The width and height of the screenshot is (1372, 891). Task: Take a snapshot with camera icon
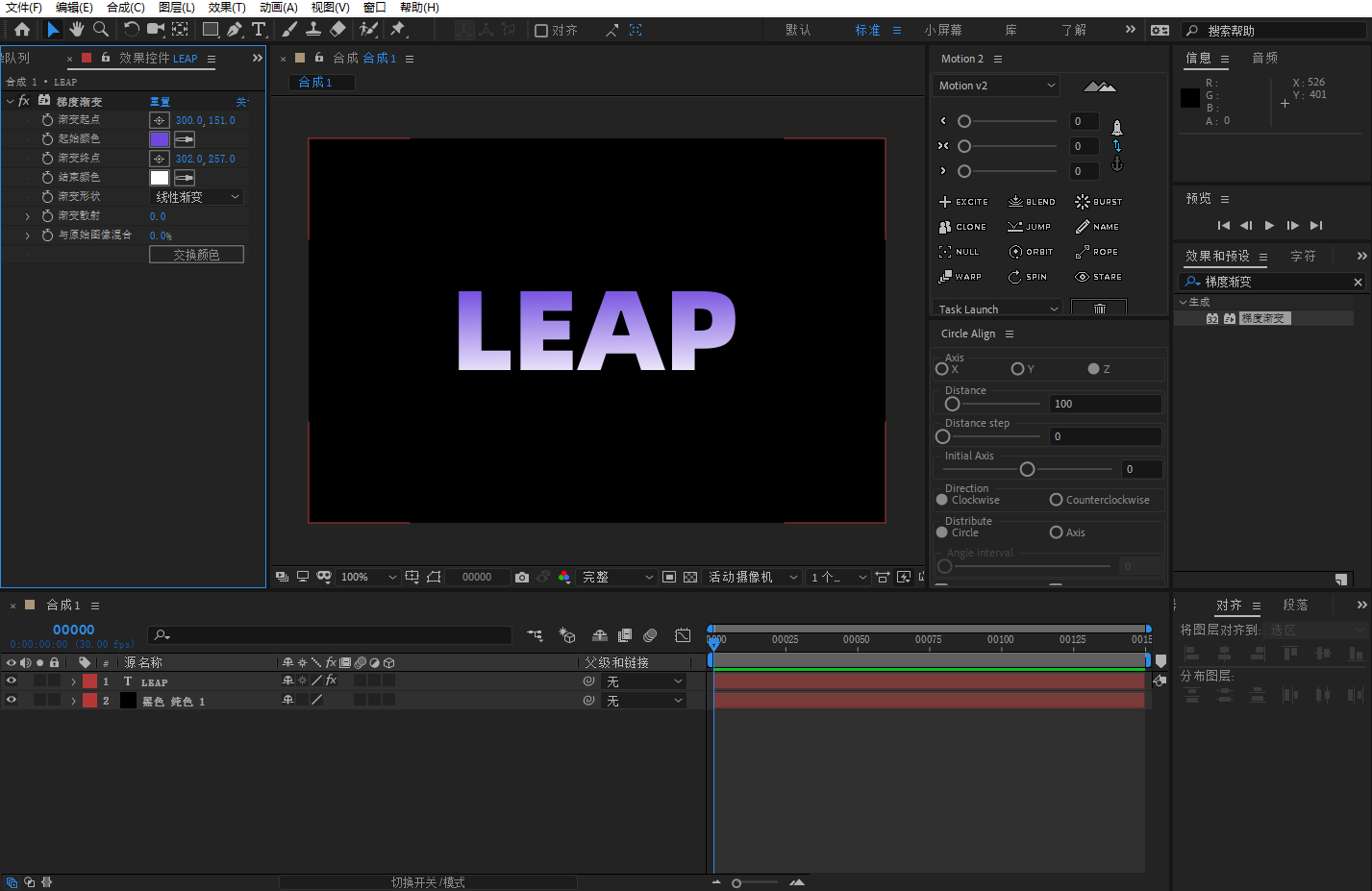click(x=522, y=577)
